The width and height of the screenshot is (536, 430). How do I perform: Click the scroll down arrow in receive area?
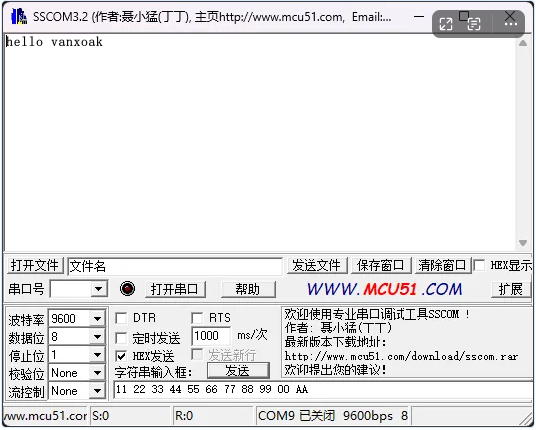click(x=523, y=243)
